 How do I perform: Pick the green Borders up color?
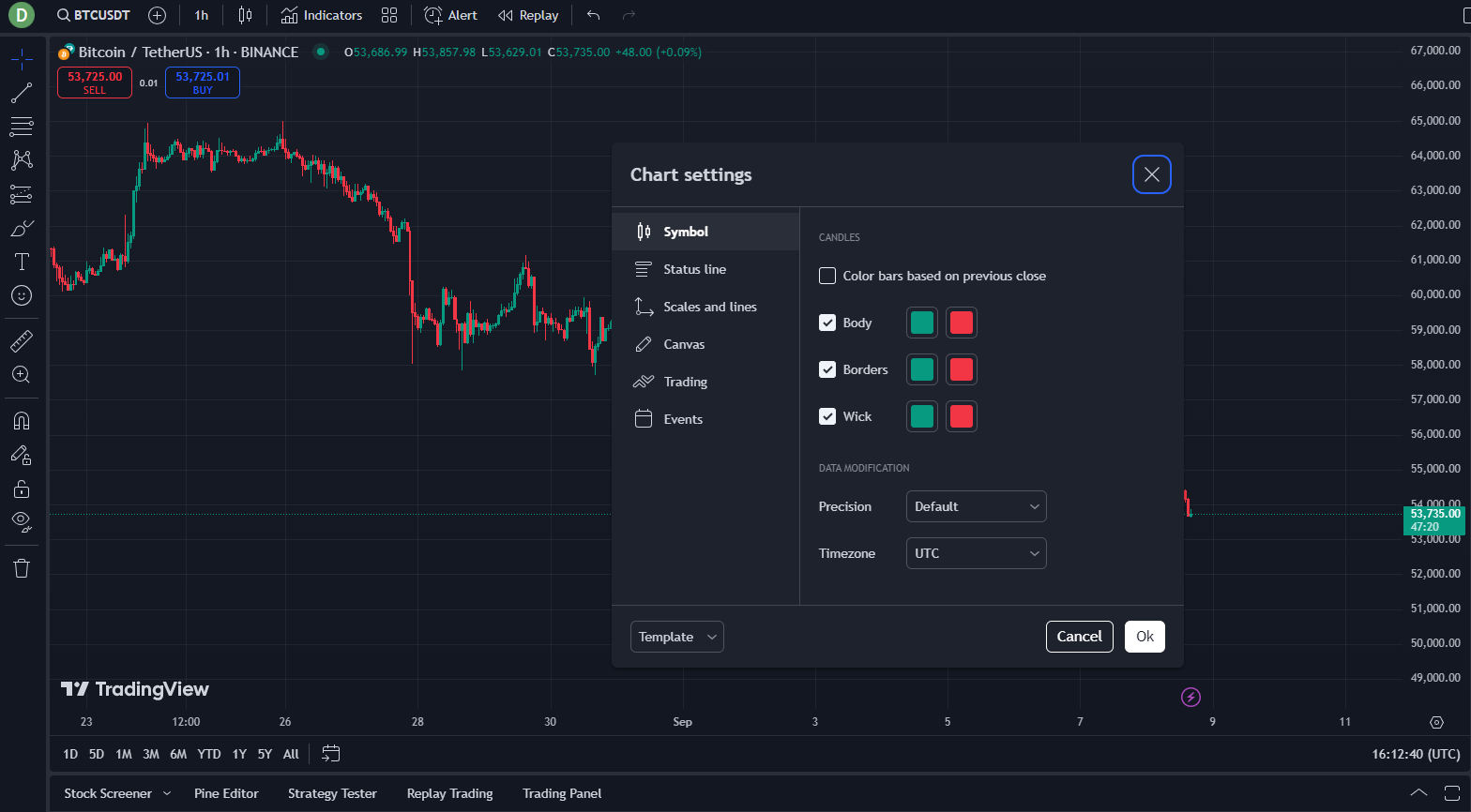pyautogui.click(x=922, y=369)
